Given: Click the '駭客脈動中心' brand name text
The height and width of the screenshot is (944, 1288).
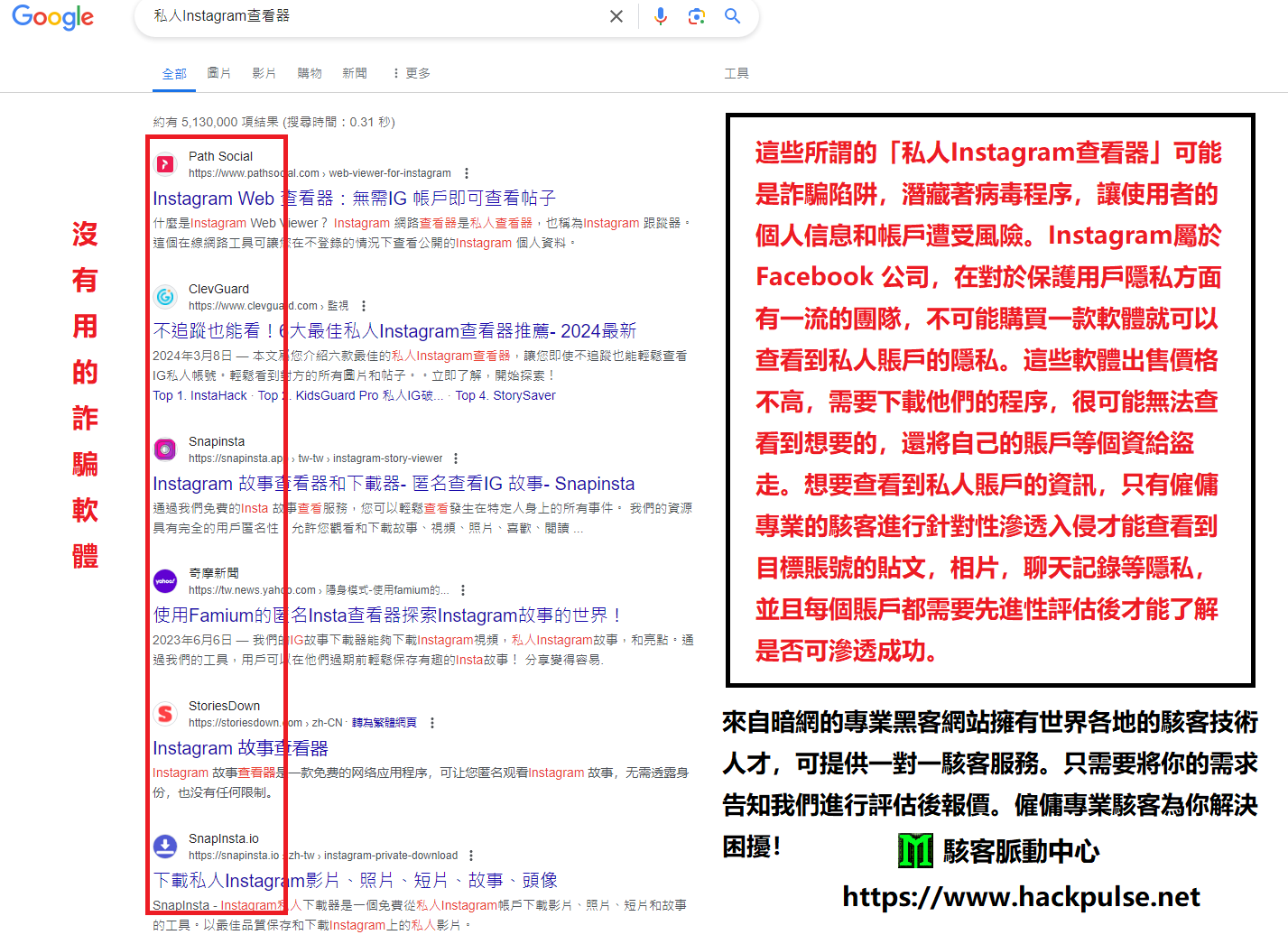Looking at the screenshot, I should 1021,851.
